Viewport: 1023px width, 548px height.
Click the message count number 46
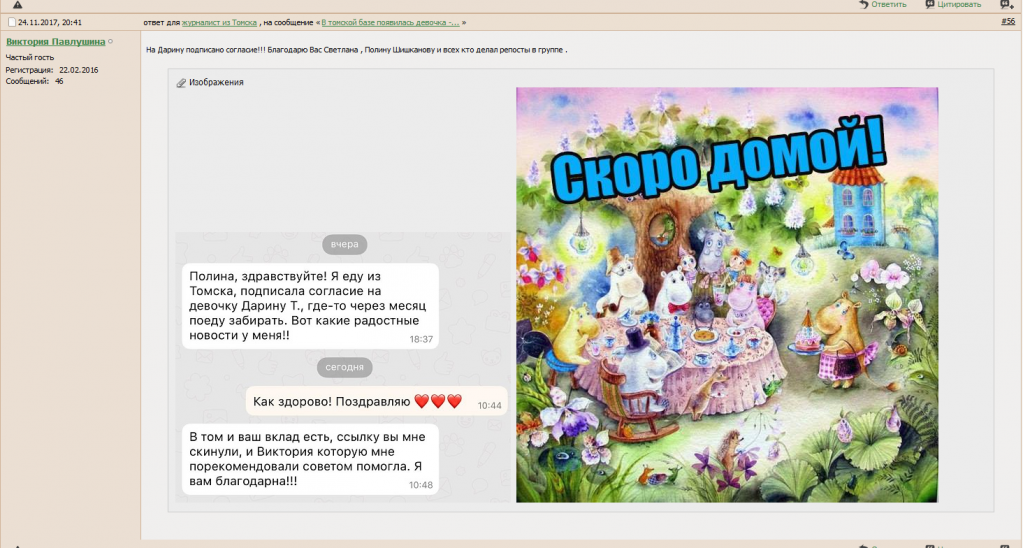[x=59, y=81]
